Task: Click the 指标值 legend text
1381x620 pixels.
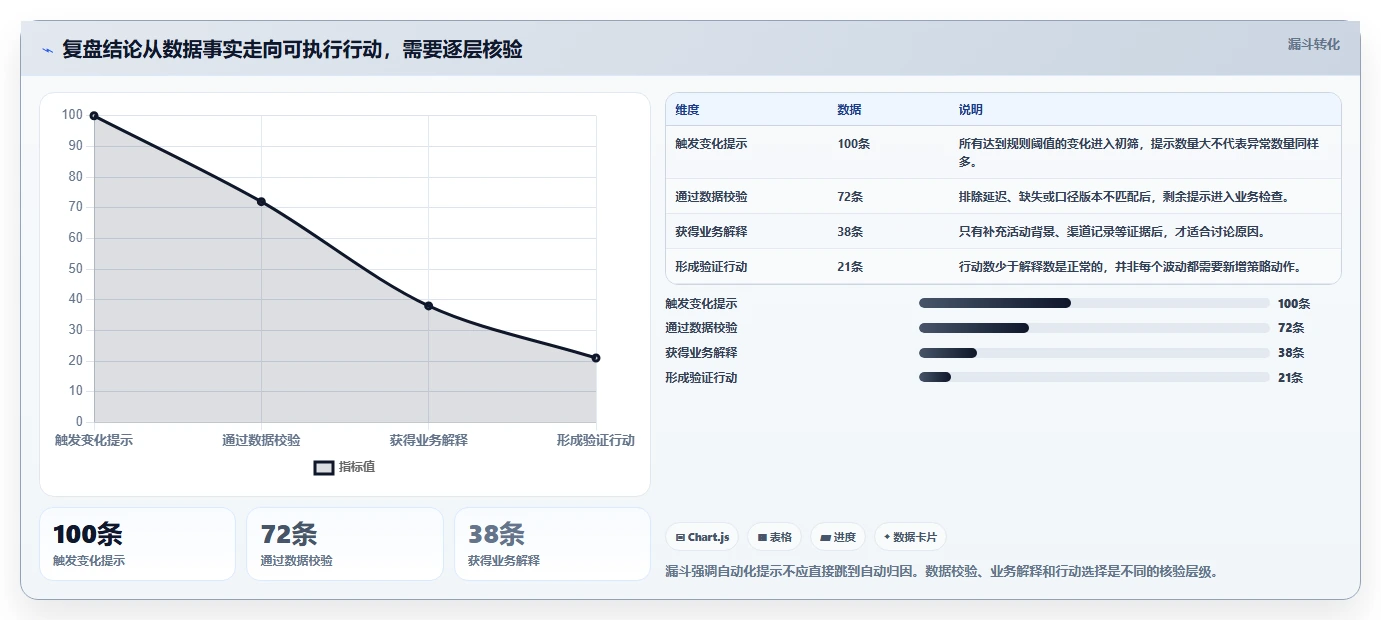Action: coord(357,467)
